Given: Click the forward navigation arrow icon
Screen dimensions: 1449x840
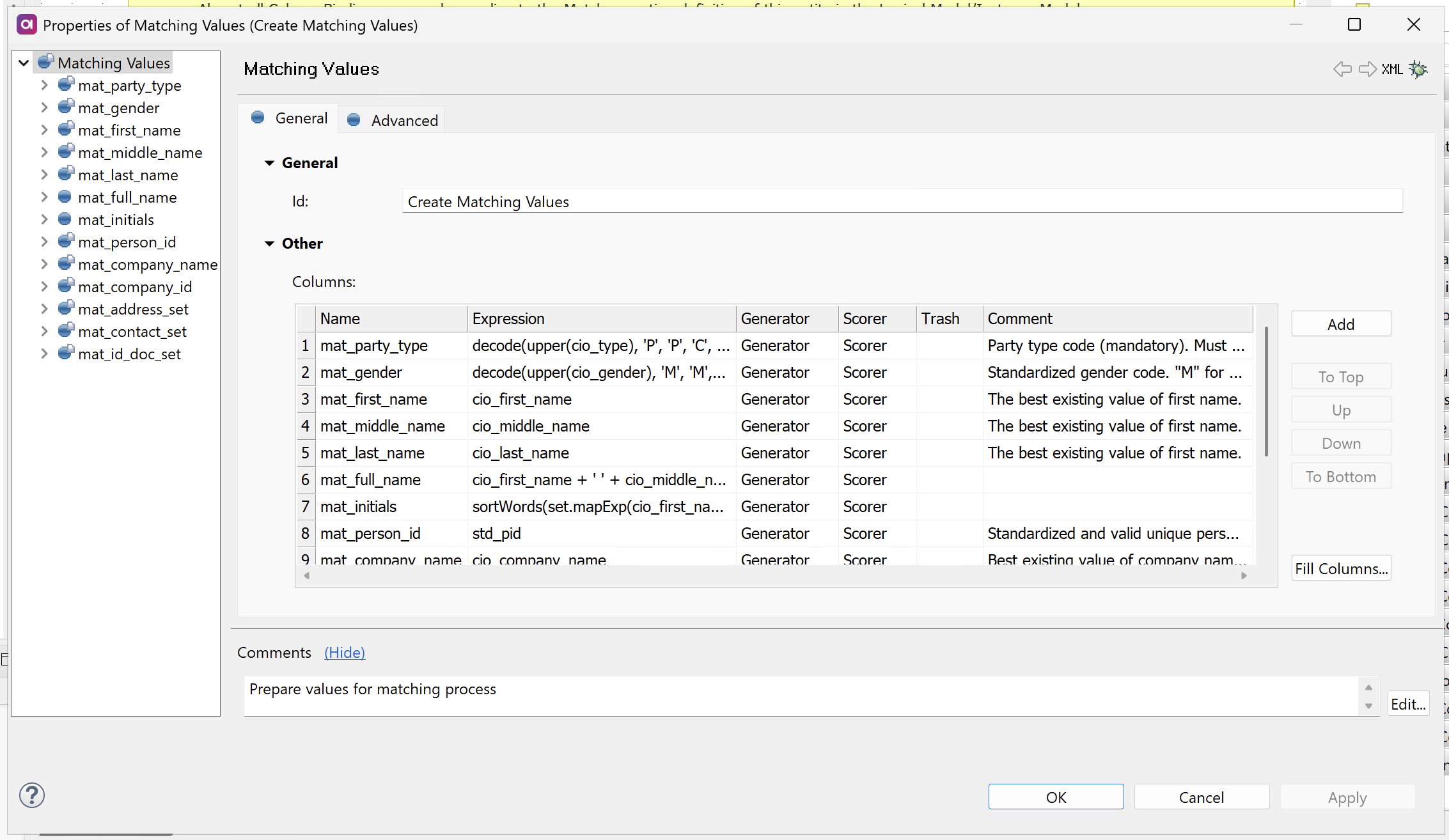Looking at the screenshot, I should coord(1367,69).
